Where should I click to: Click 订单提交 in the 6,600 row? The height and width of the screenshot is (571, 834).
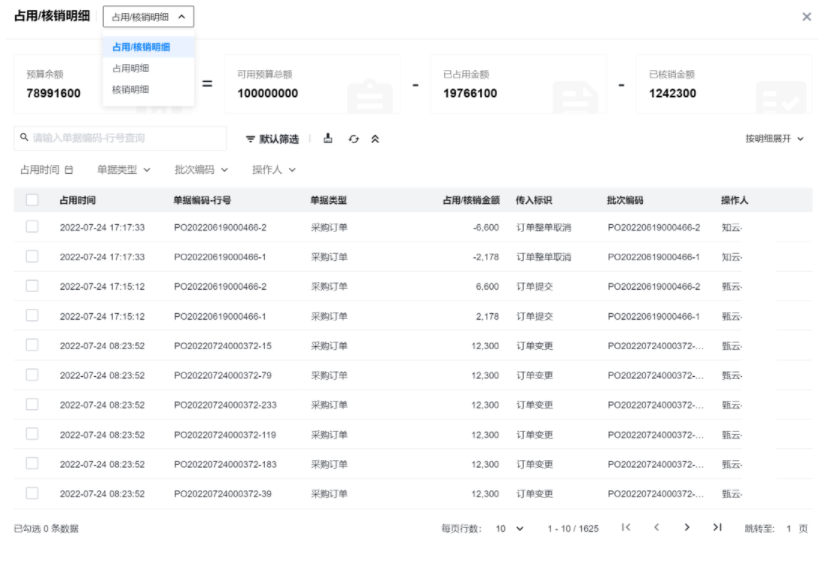click(x=535, y=287)
